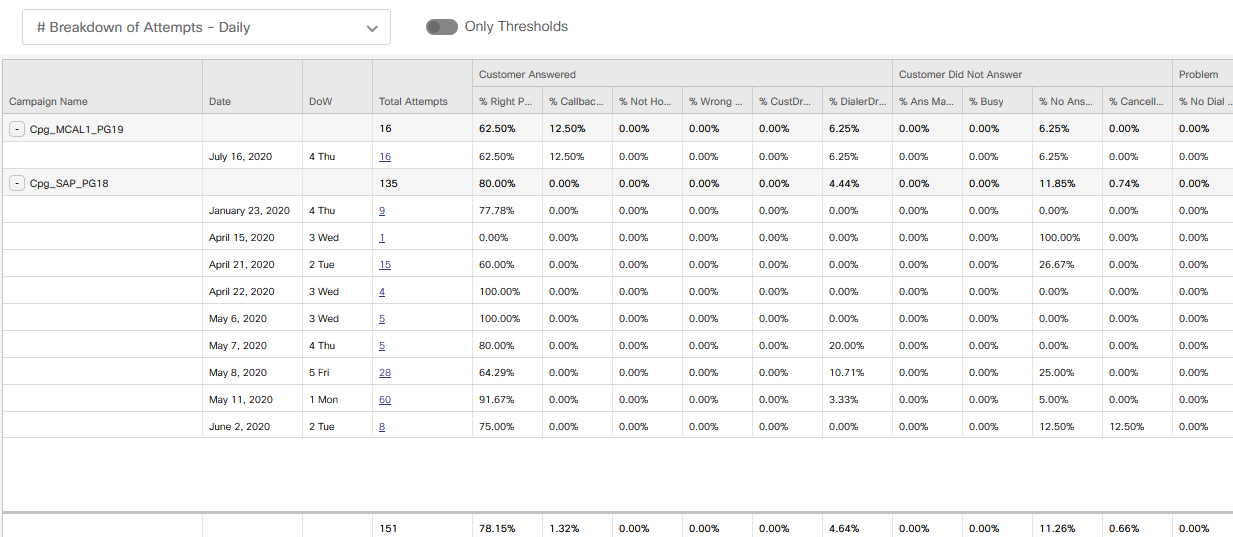Sort by Date column header
Screen dimensions: 1233x537
click(220, 101)
